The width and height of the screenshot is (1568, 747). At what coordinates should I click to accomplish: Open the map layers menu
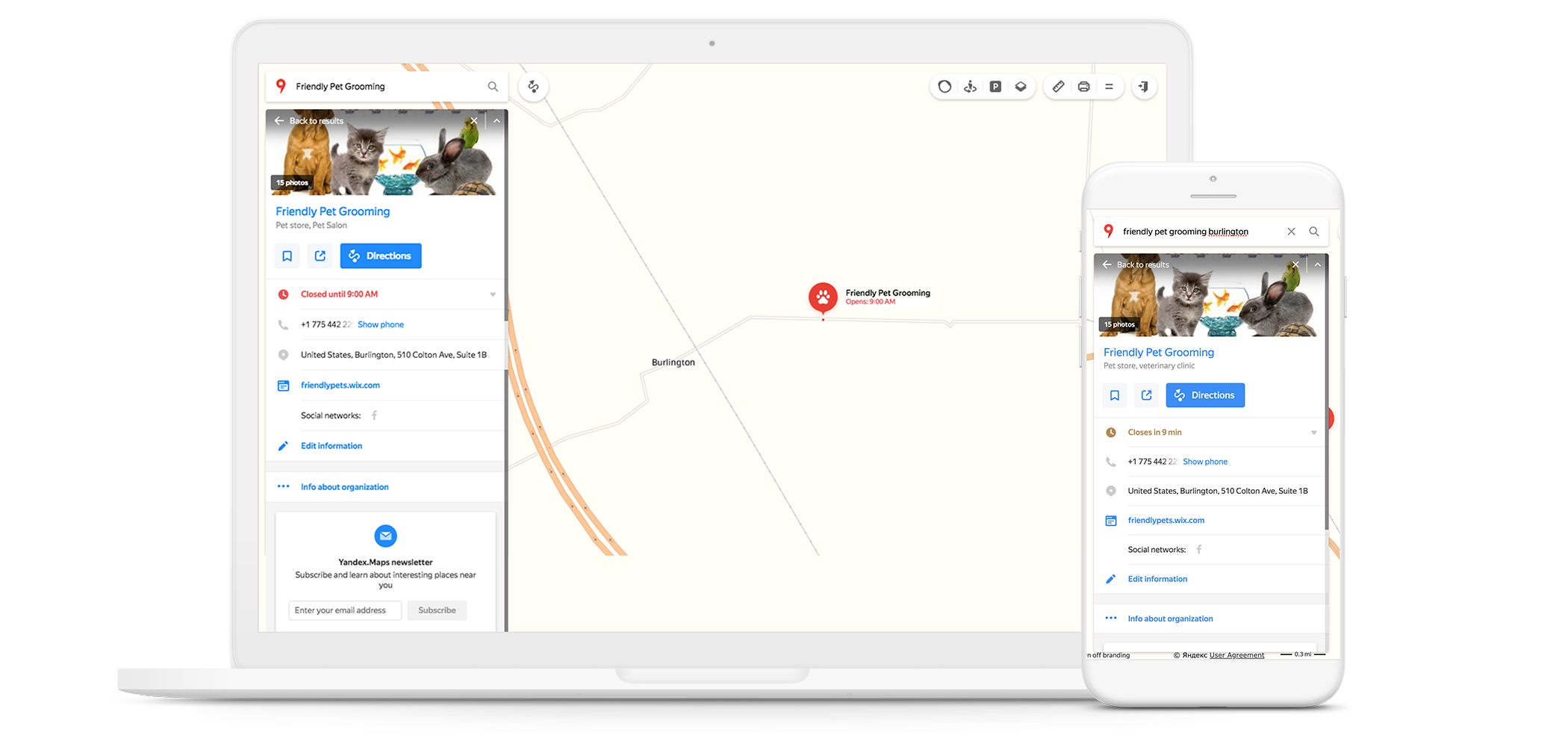click(x=1021, y=87)
